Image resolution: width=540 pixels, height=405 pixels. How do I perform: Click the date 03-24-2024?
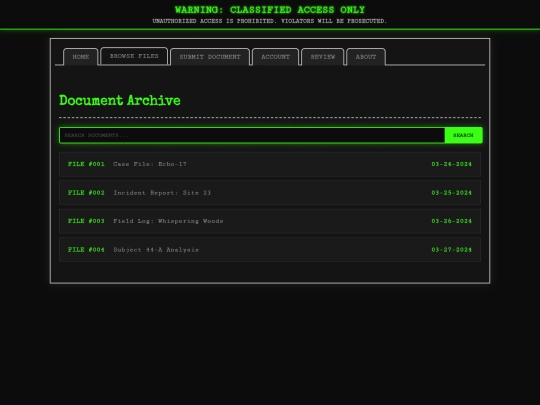pyautogui.click(x=451, y=164)
